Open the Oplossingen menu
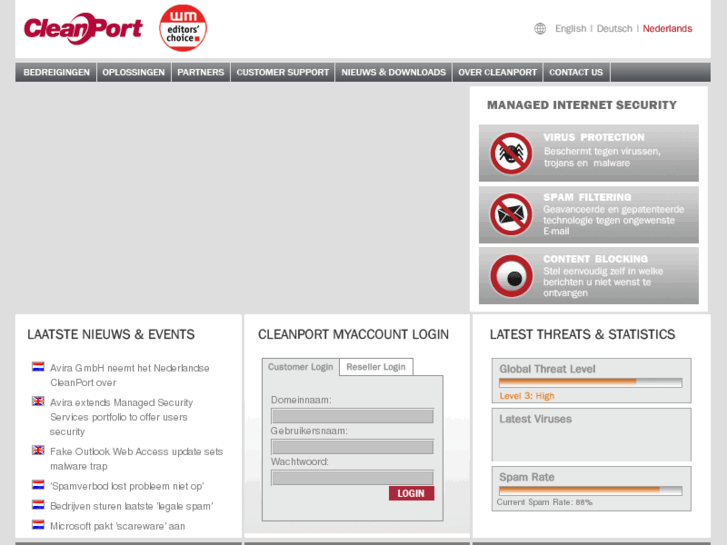Image resolution: width=727 pixels, height=545 pixels. [x=134, y=72]
